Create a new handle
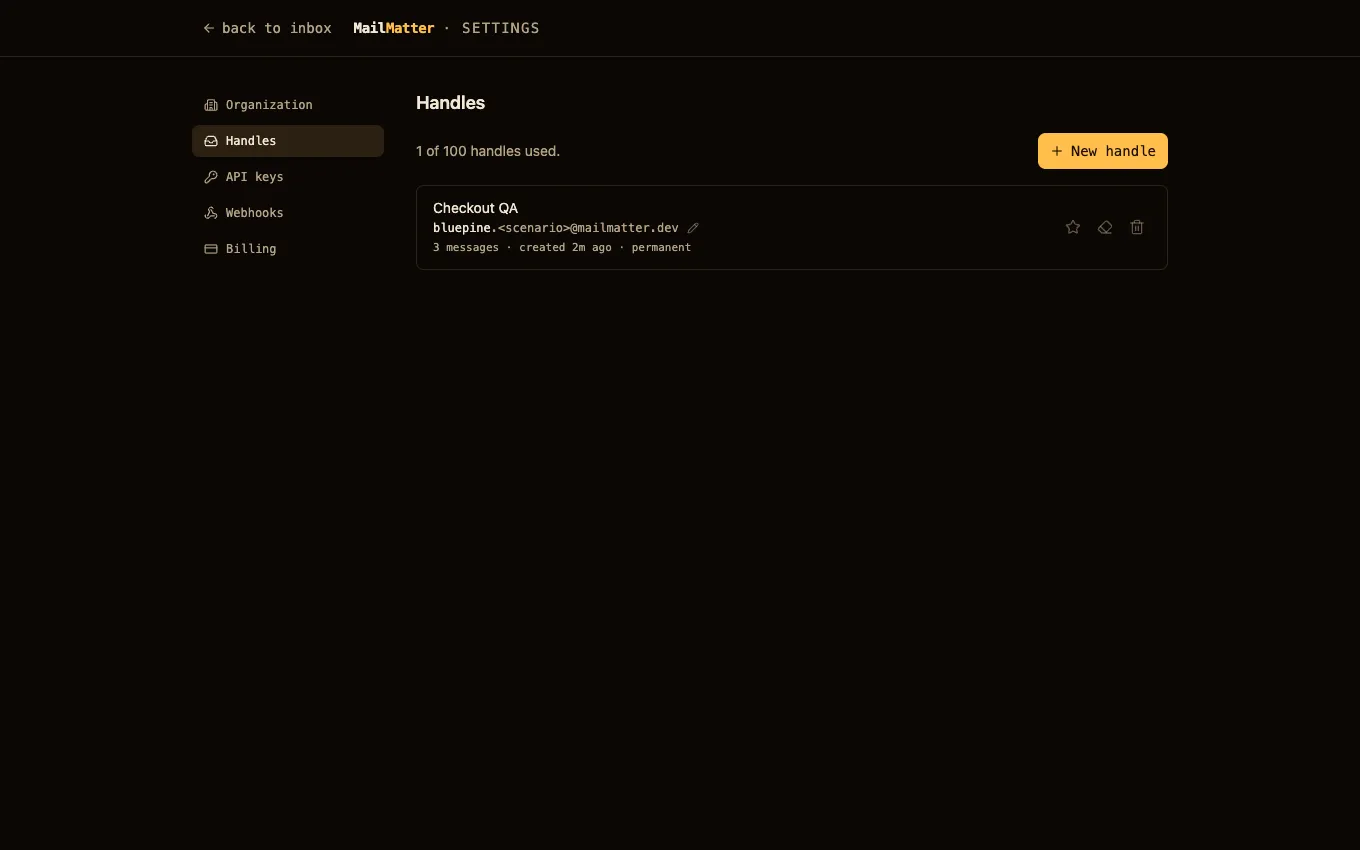 pos(1103,151)
